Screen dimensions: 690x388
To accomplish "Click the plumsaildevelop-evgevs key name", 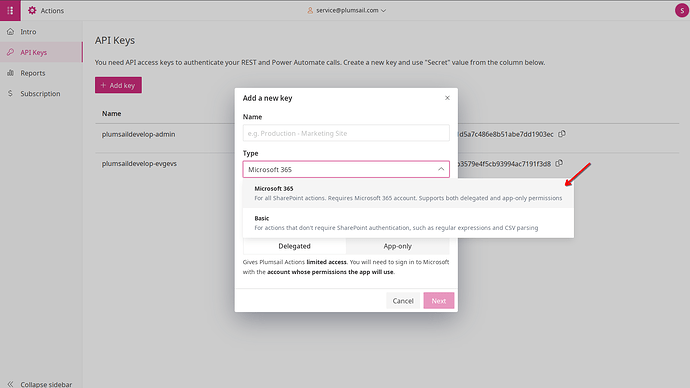I will click(x=139, y=163).
